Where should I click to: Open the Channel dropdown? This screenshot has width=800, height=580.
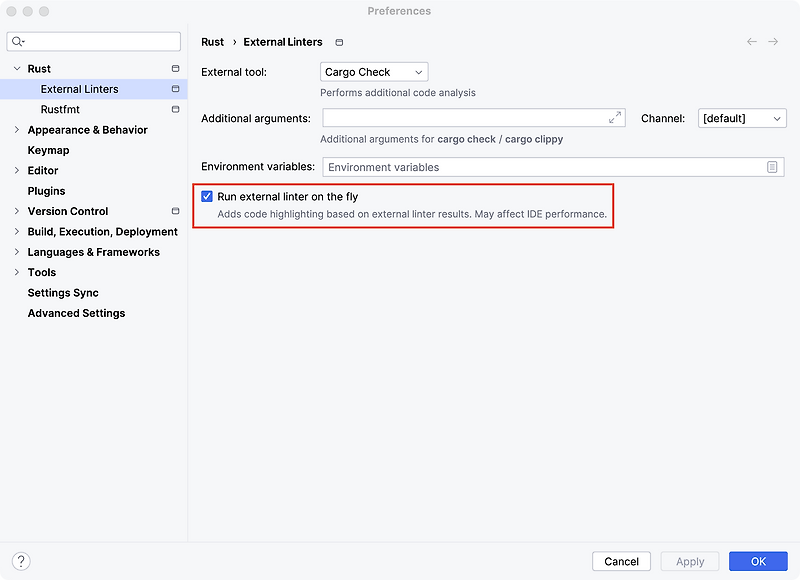coord(741,118)
